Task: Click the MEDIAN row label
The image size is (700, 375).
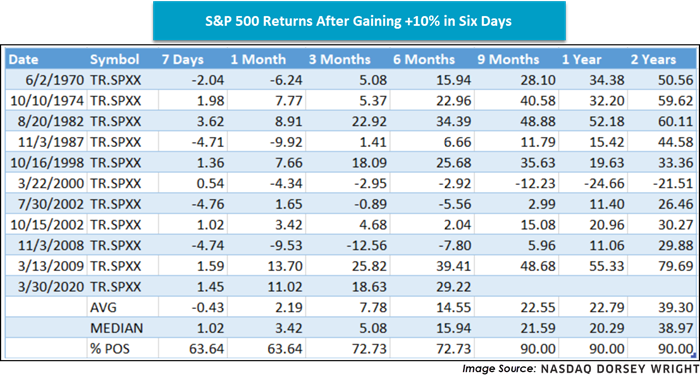Action: pyautogui.click(x=117, y=328)
